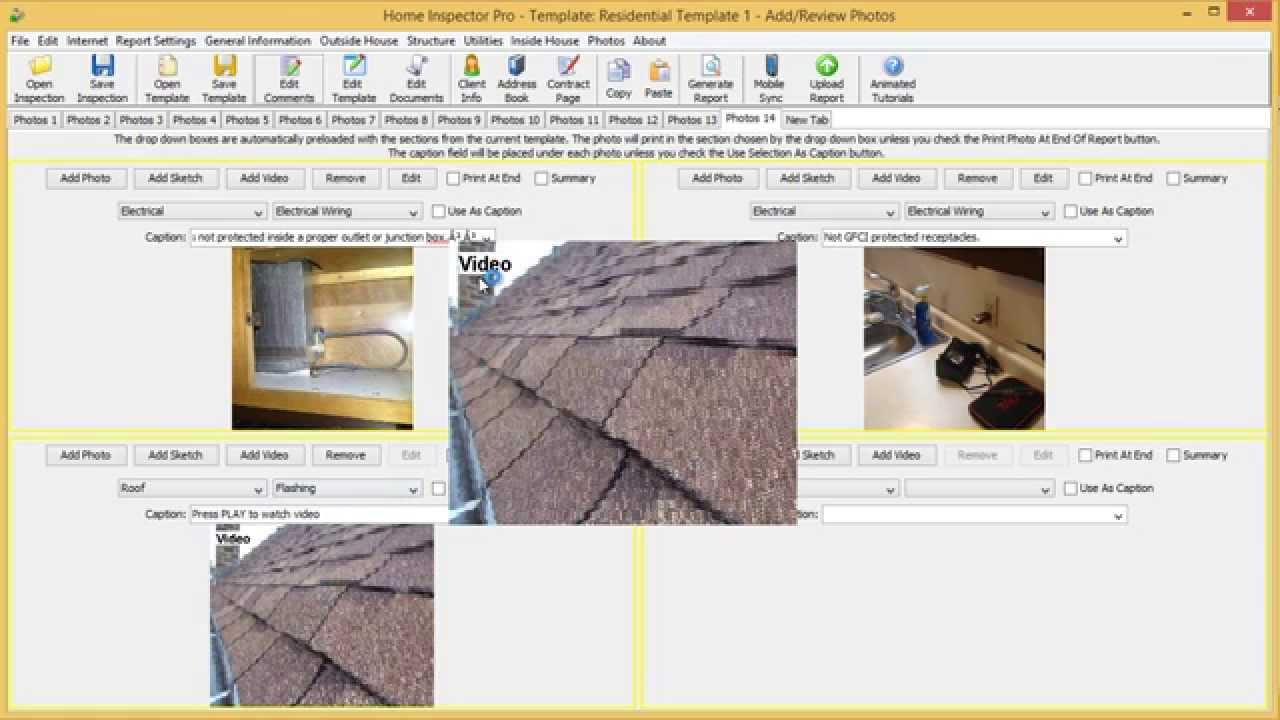Click Remove for GFCI photo

(977, 178)
